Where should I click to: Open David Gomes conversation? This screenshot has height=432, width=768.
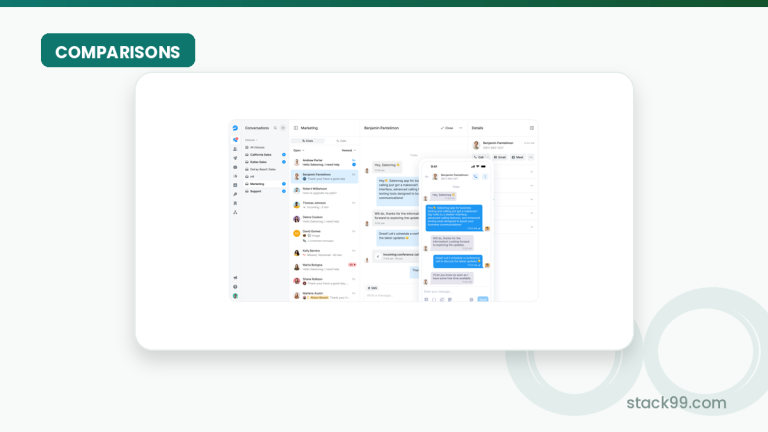click(324, 236)
